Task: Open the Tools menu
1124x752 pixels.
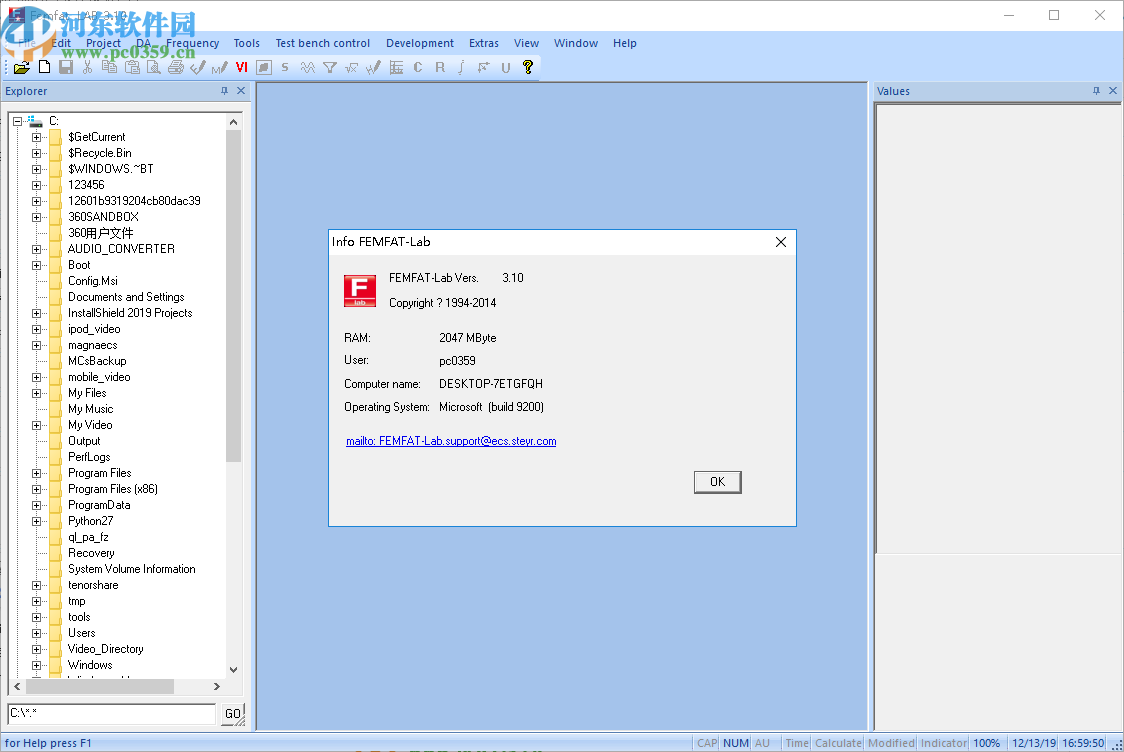Action: coord(247,43)
